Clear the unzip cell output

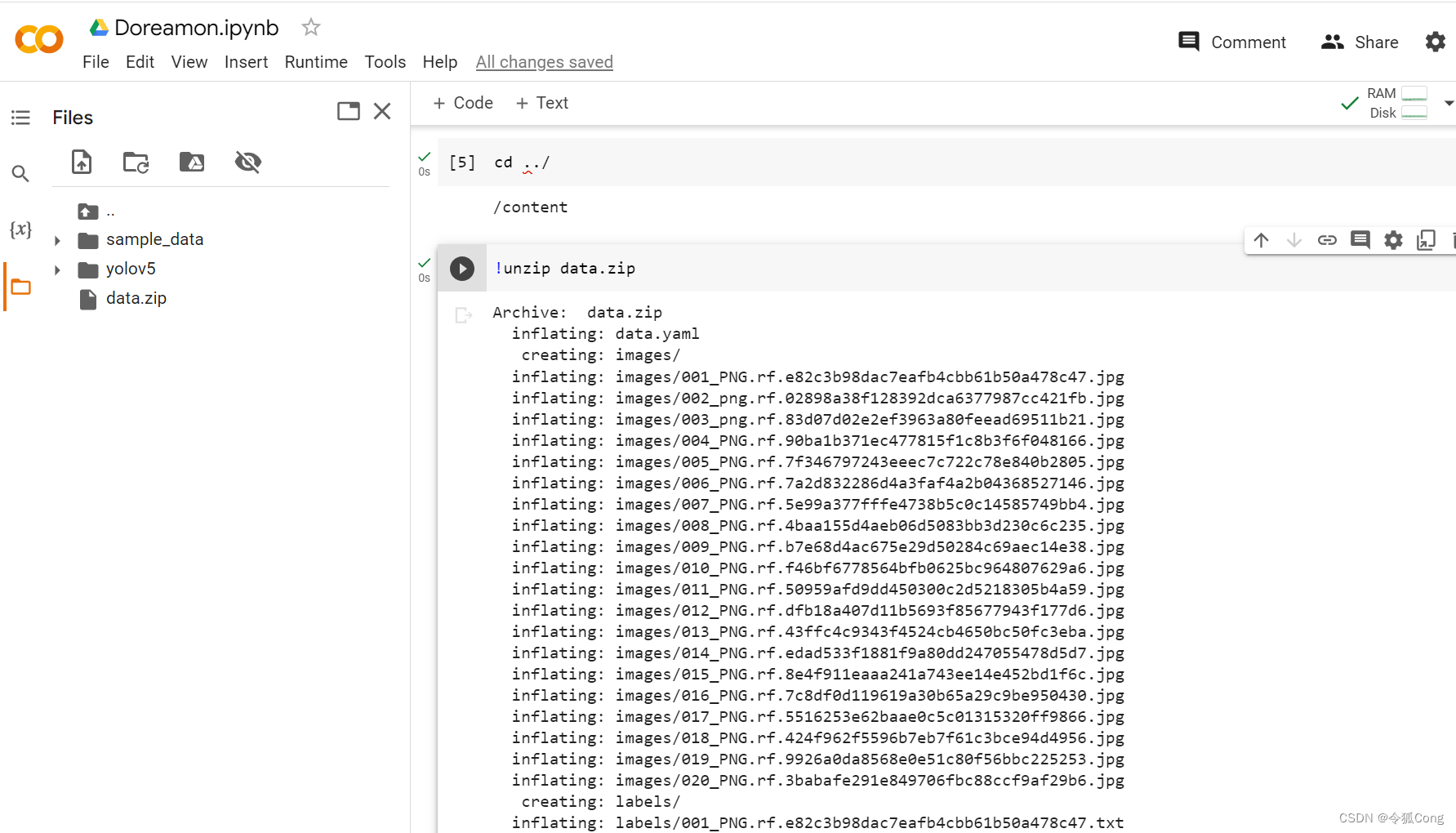pos(463,315)
